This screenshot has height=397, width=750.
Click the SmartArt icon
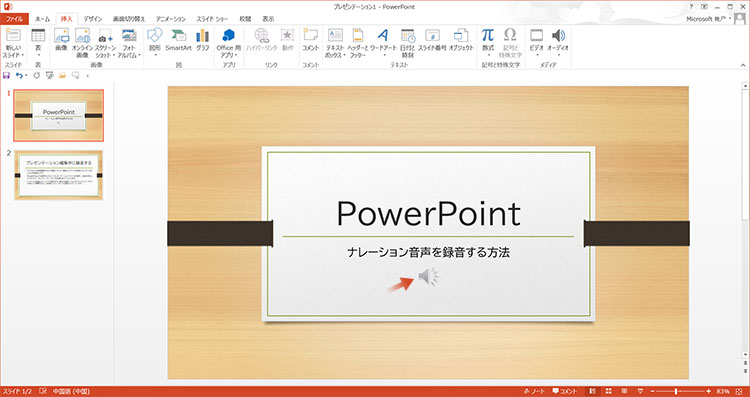point(178,39)
